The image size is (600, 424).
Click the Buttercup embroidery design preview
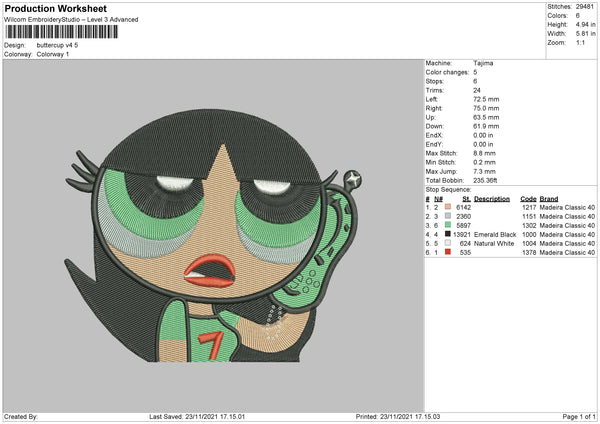(x=214, y=236)
